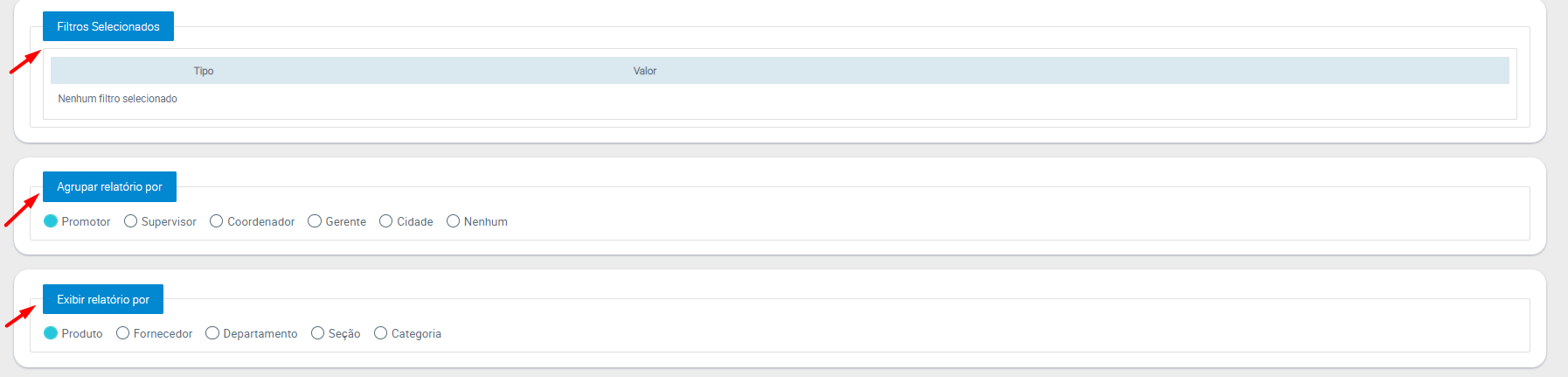Image resolution: width=1568 pixels, height=377 pixels.
Task: Group the report by Cidade
Action: click(x=386, y=221)
